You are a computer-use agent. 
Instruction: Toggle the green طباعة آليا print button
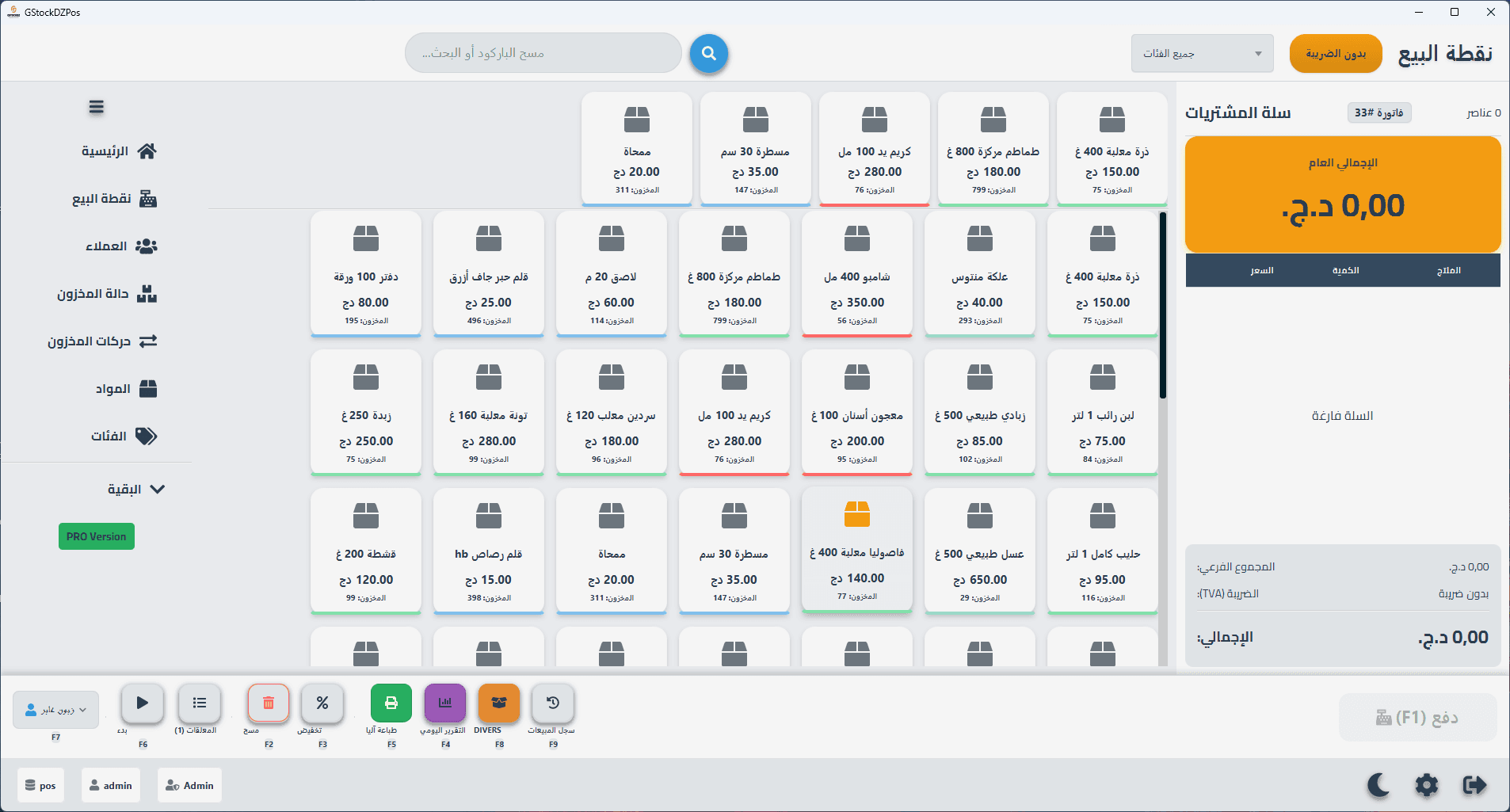[x=391, y=703]
